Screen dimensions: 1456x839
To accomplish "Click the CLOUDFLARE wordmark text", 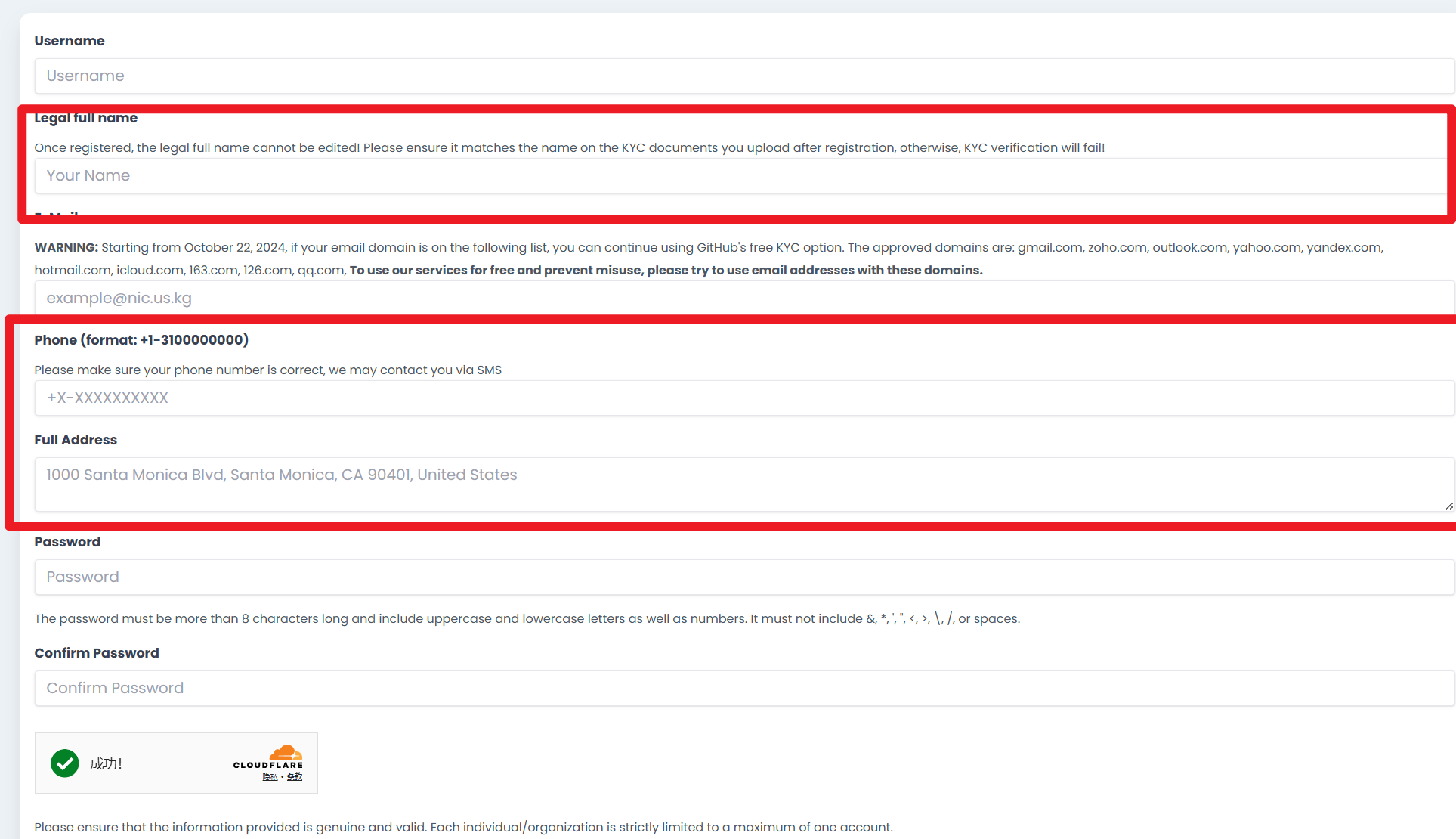I will 267,765.
